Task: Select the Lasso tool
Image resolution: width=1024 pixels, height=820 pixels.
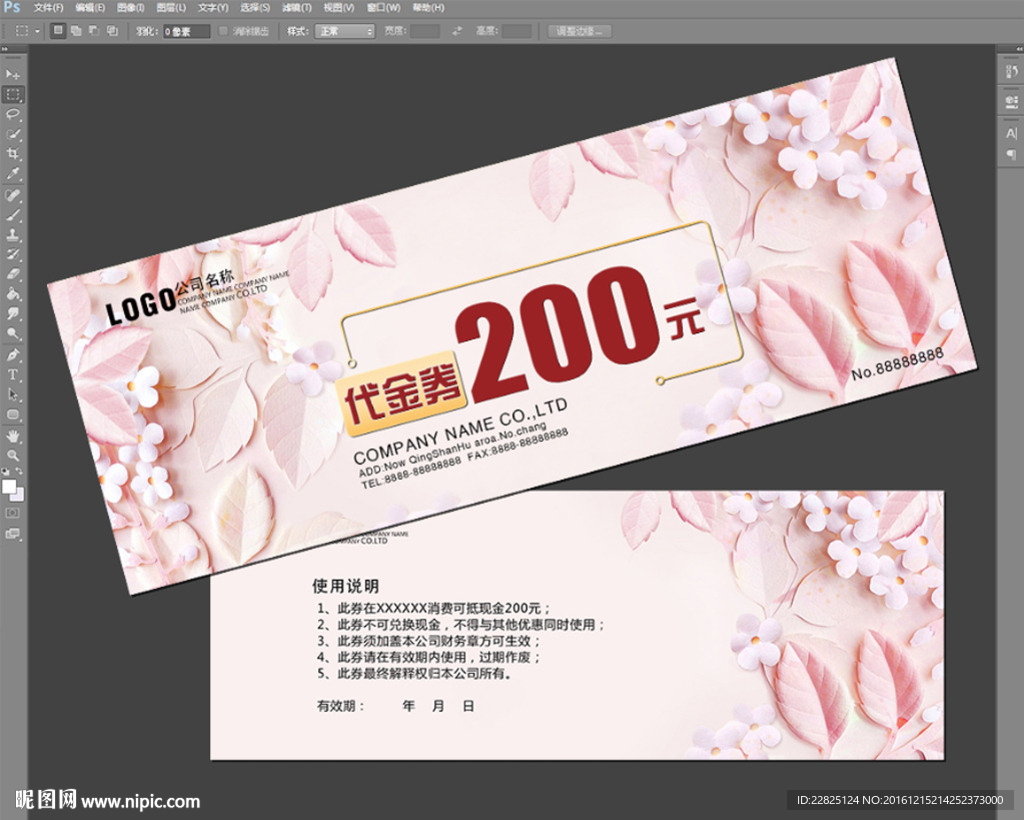Action: tap(12, 114)
